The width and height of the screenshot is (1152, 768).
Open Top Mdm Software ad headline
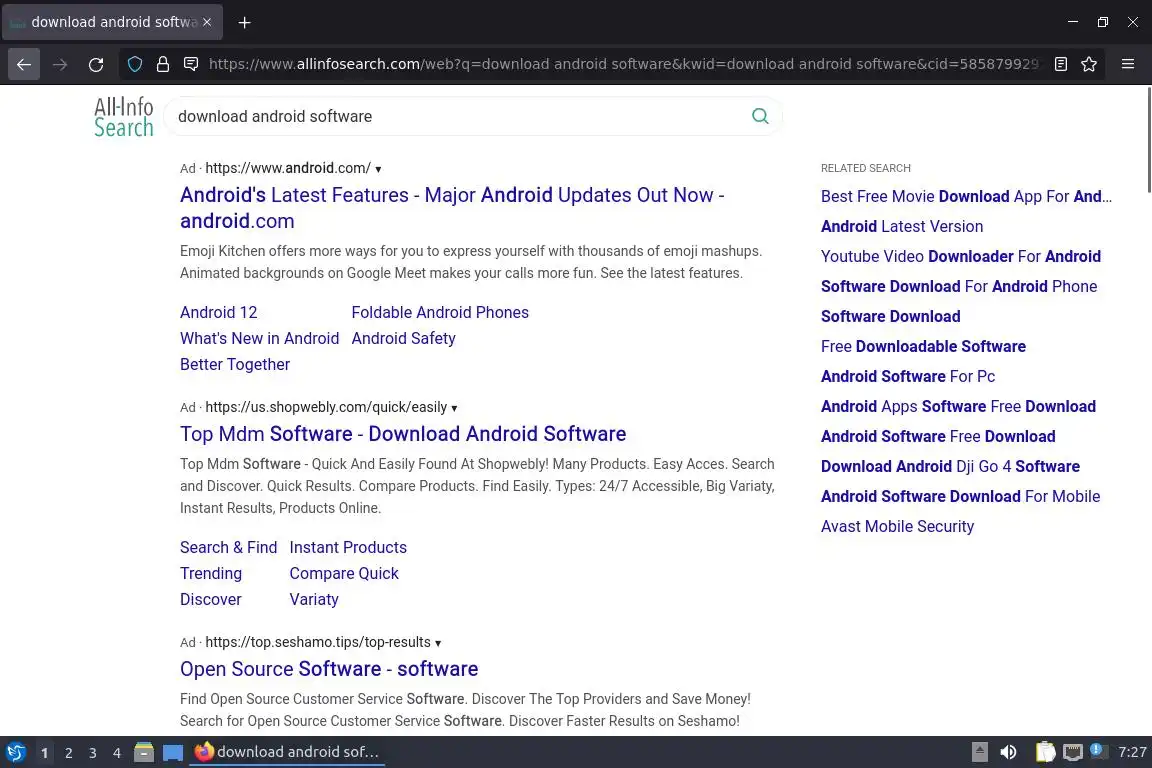pyautogui.click(x=403, y=434)
